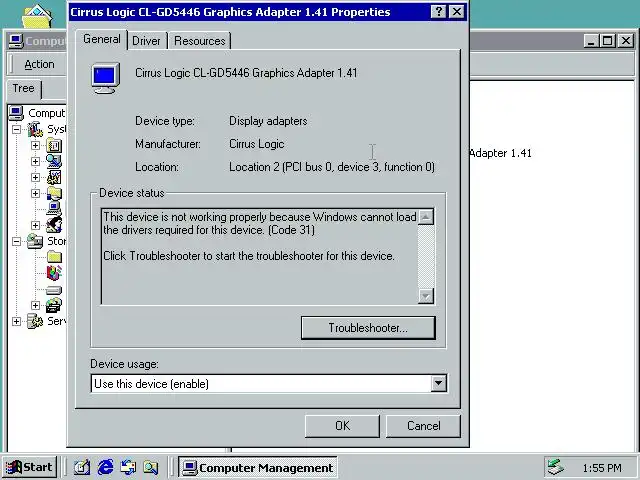Click the question mark help button in titlebar
This screenshot has width=640, height=480.
(x=438, y=11)
